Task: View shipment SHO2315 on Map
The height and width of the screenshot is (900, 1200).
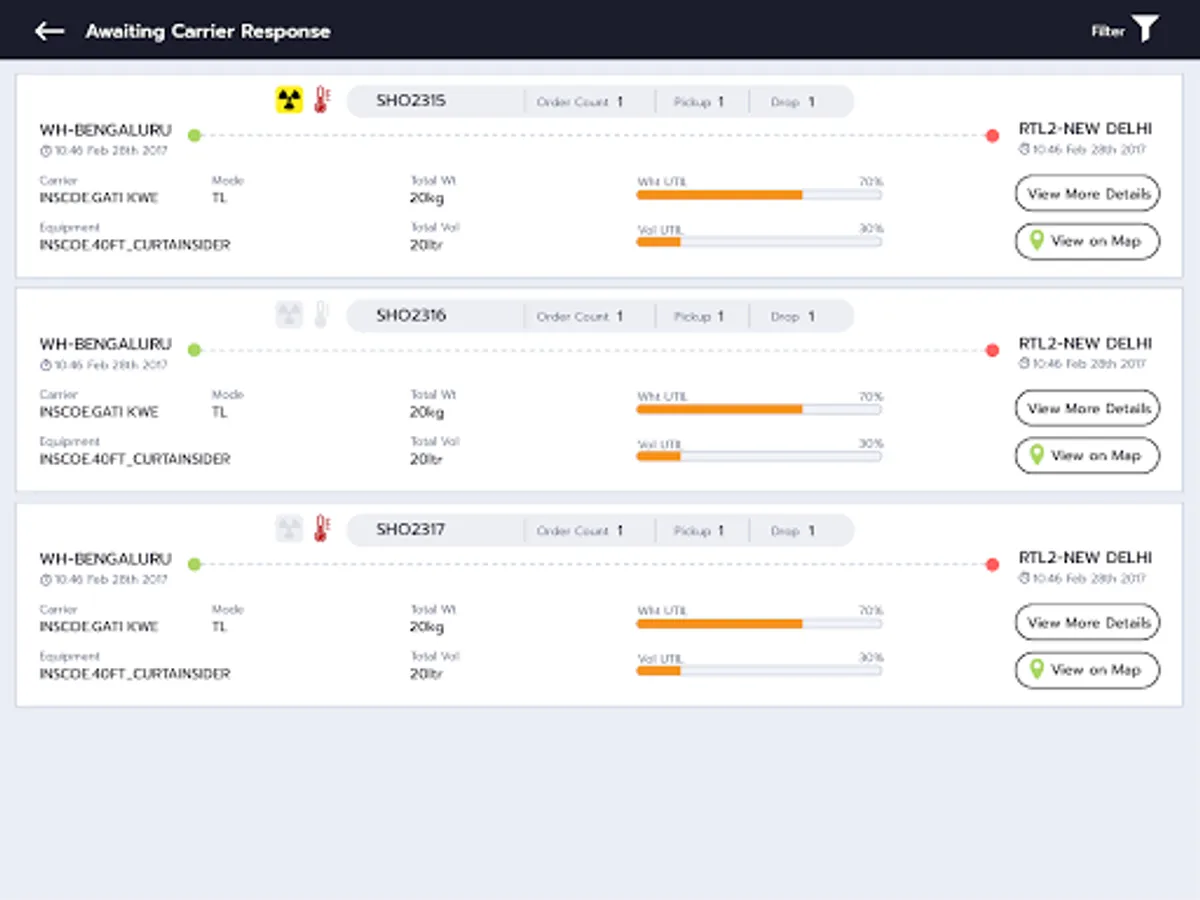Action: coord(1088,241)
